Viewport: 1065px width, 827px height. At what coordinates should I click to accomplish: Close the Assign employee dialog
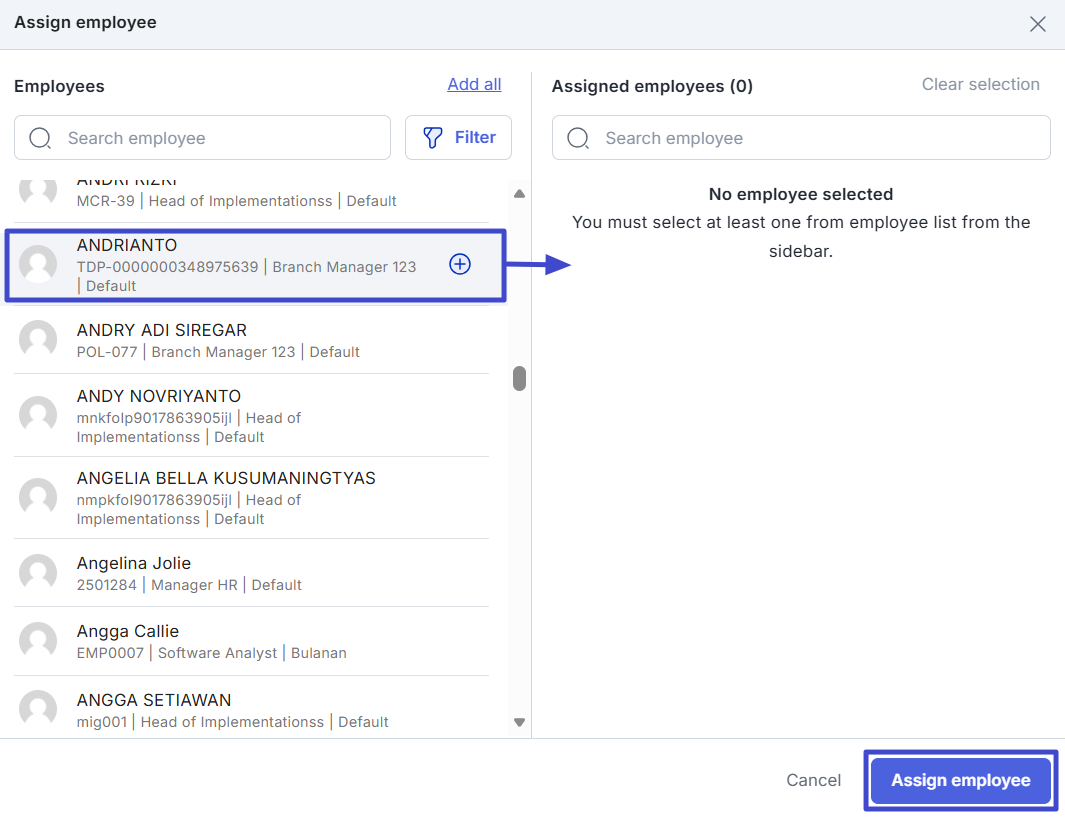(x=1038, y=24)
